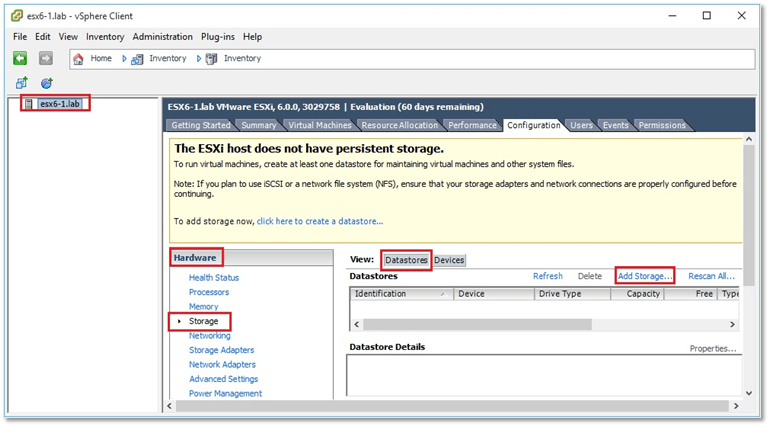Open the View menu
Screen dimensions: 770x427
click(x=68, y=37)
